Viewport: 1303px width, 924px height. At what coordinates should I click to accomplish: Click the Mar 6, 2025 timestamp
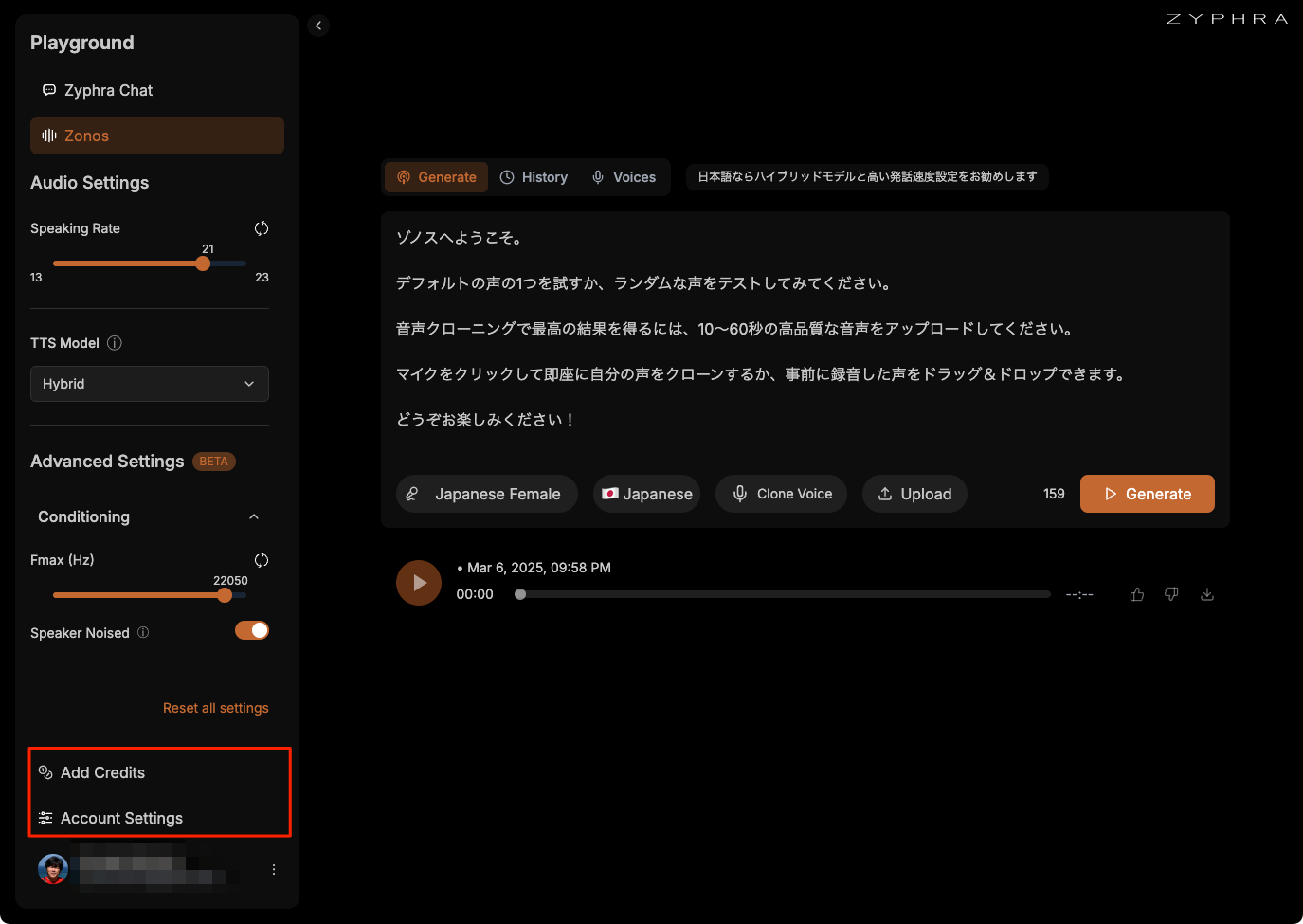[x=539, y=568]
